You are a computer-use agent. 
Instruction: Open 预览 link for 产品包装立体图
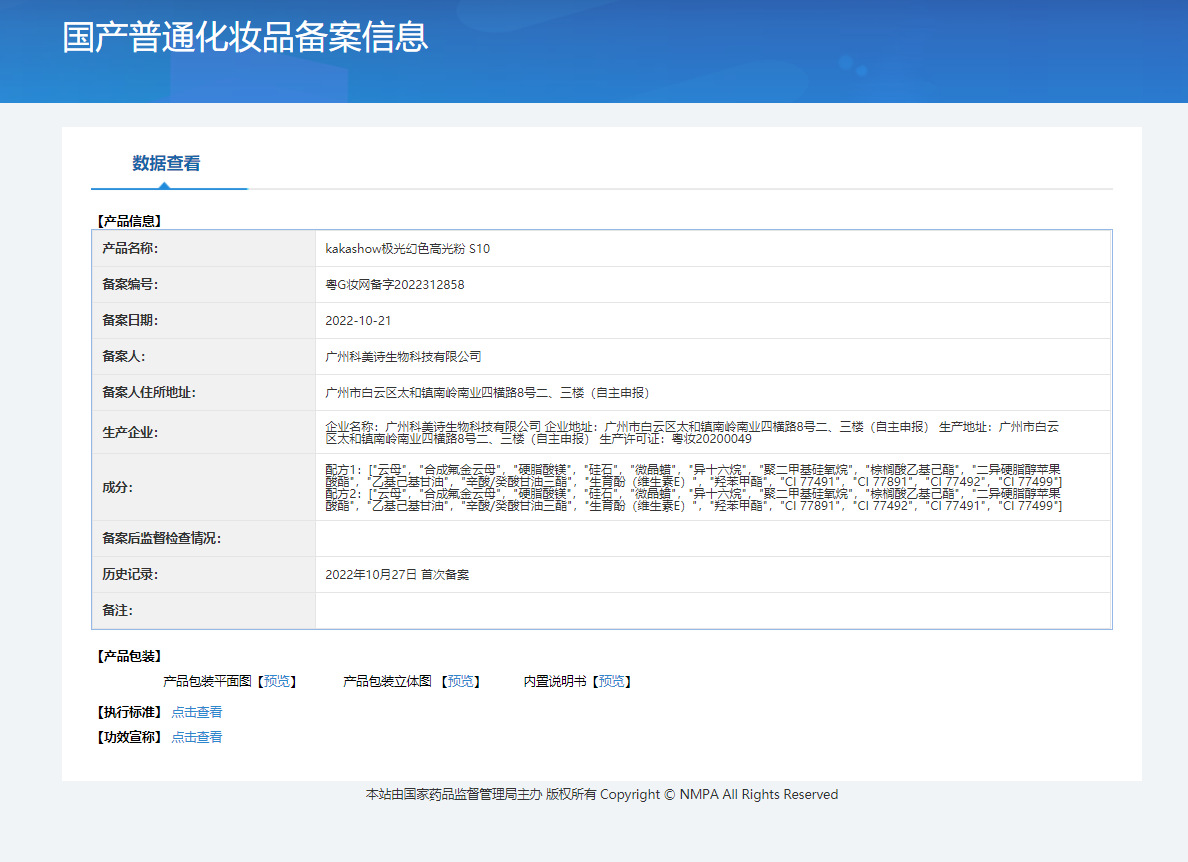coord(460,681)
